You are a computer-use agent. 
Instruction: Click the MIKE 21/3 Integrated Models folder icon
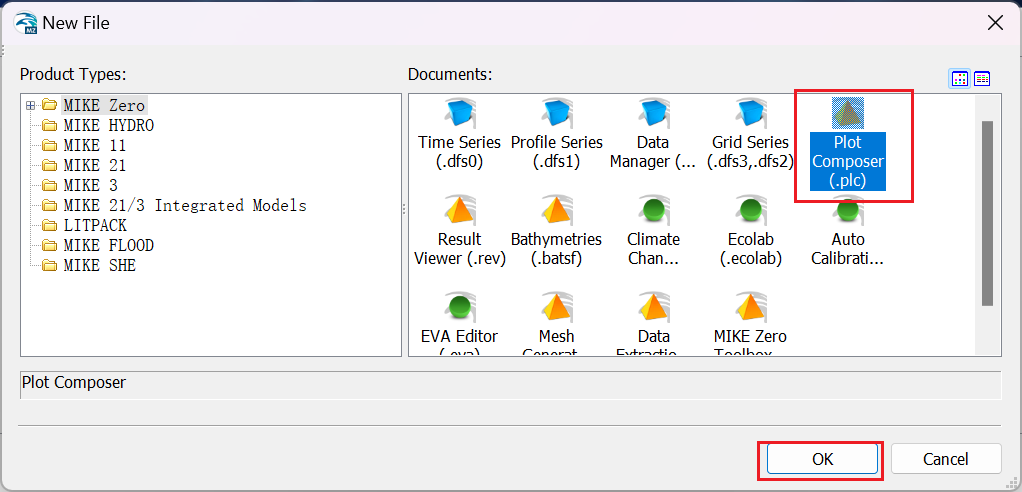[50, 206]
